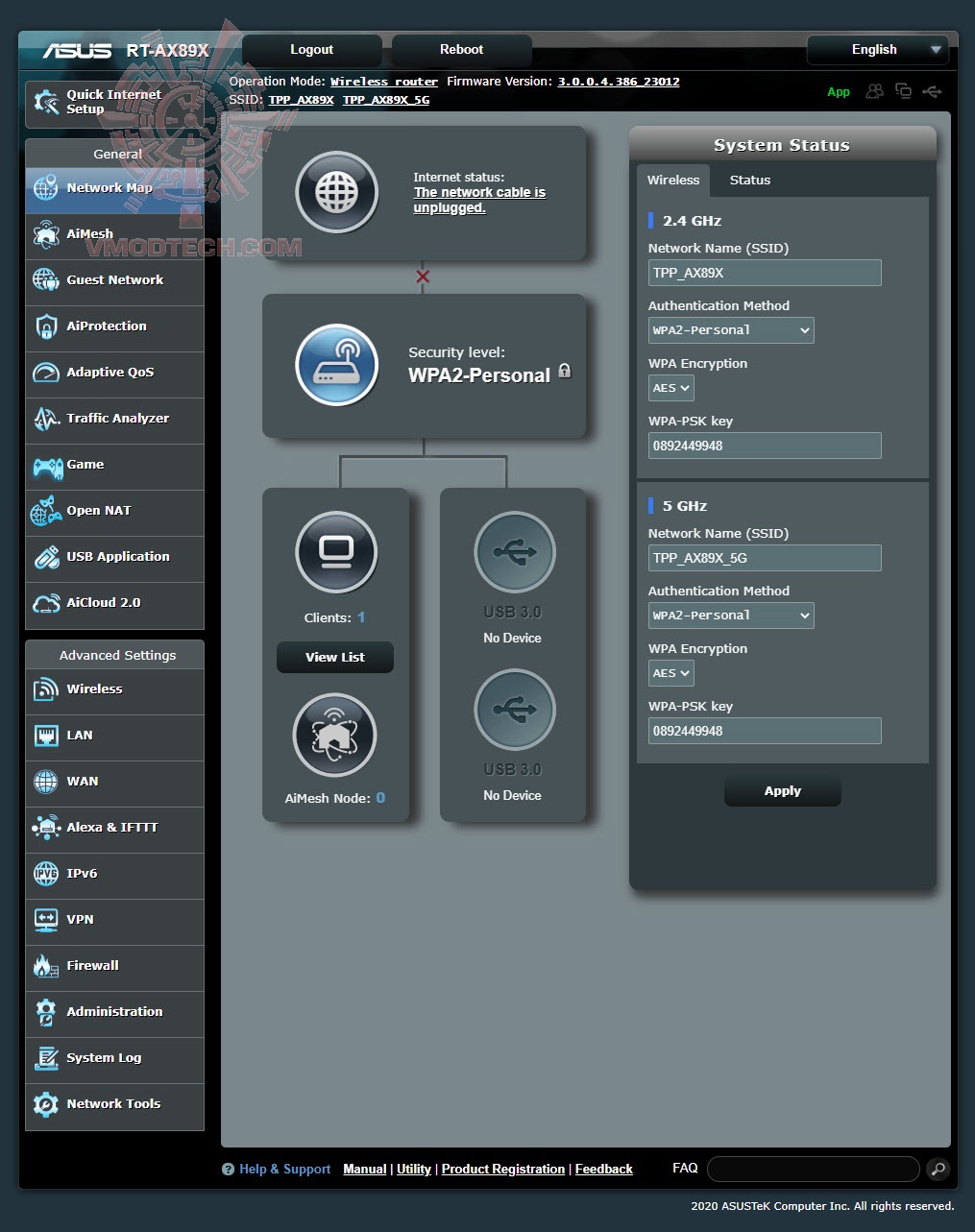This screenshot has height=1232, width=975.
Task: Open the 5 GHz WPA Encryption dropdown
Action: point(670,672)
